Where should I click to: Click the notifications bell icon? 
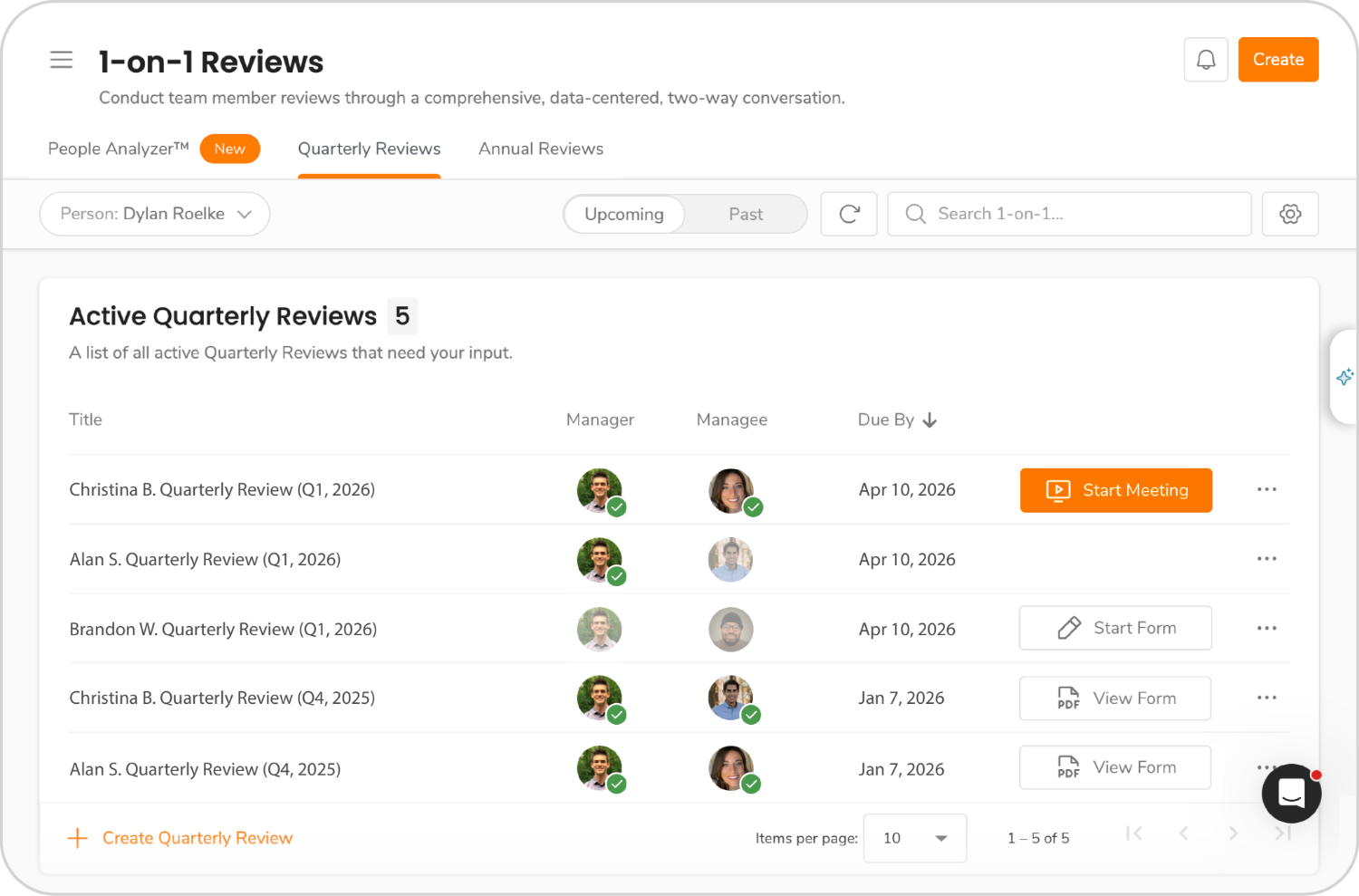(1206, 60)
